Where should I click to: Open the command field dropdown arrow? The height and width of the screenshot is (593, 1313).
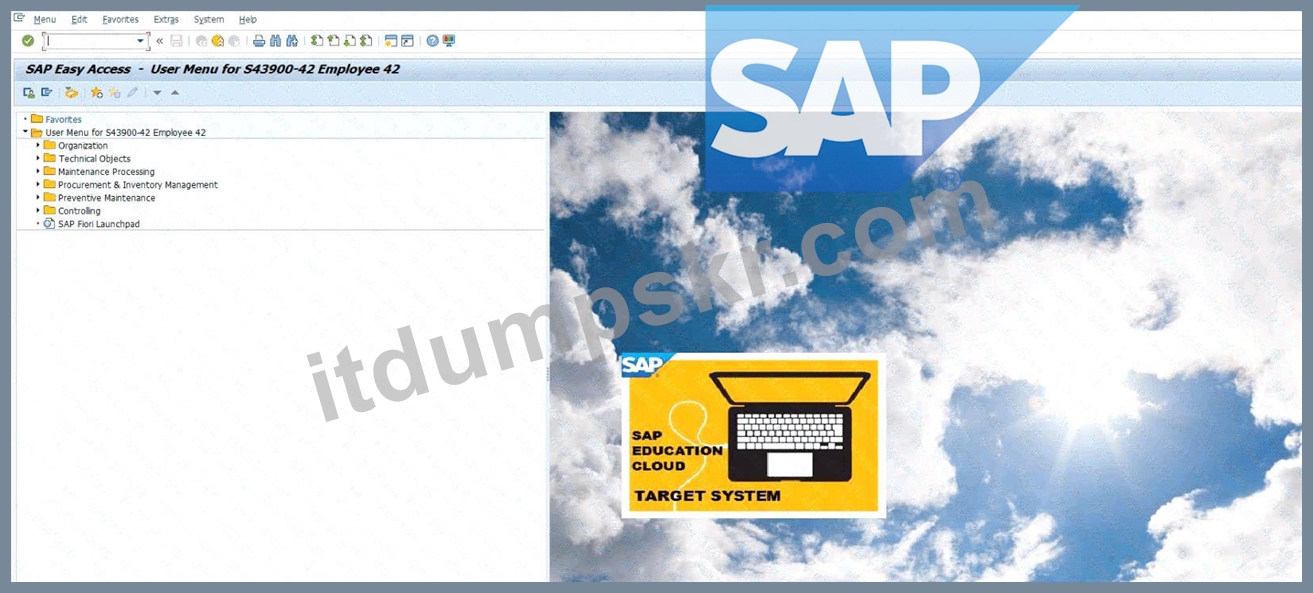click(141, 41)
